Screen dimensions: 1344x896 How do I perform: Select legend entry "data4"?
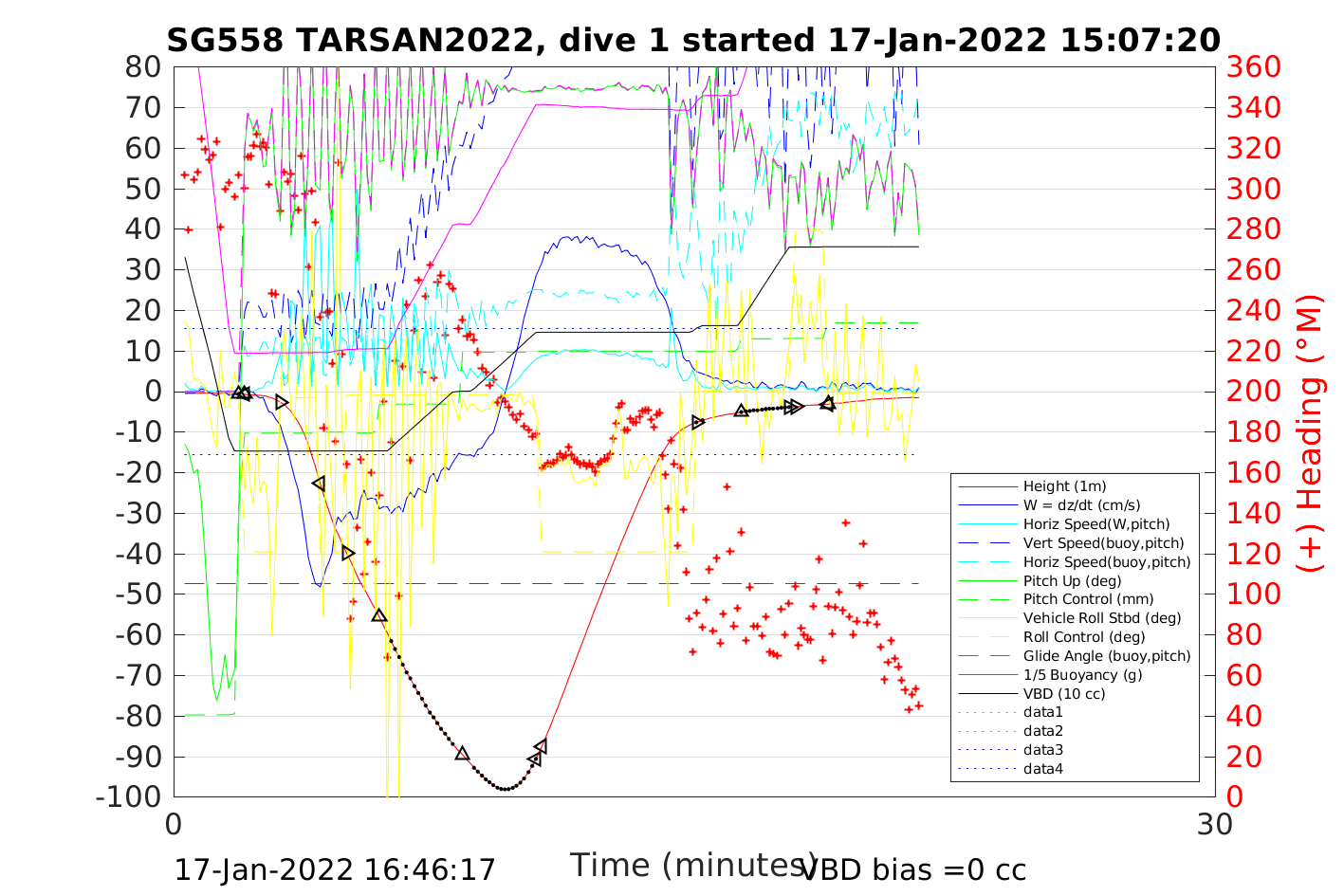click(x=1043, y=769)
